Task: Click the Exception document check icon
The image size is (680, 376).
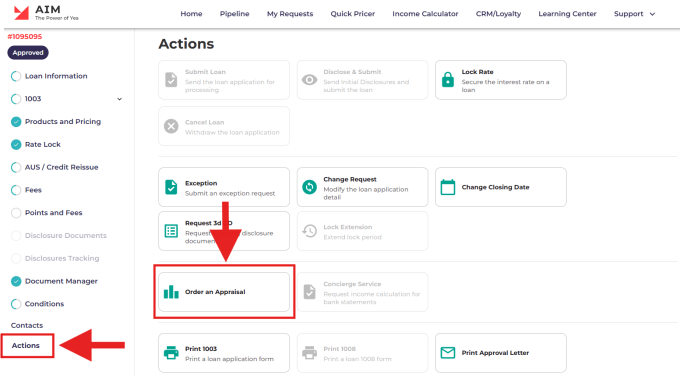Action: [x=171, y=187]
